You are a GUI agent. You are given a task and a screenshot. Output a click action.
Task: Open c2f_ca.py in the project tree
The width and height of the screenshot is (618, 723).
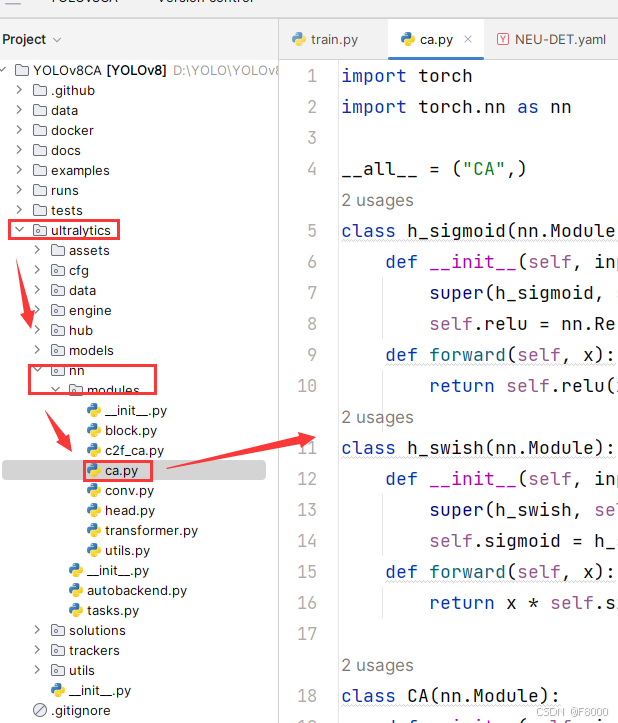(x=134, y=450)
